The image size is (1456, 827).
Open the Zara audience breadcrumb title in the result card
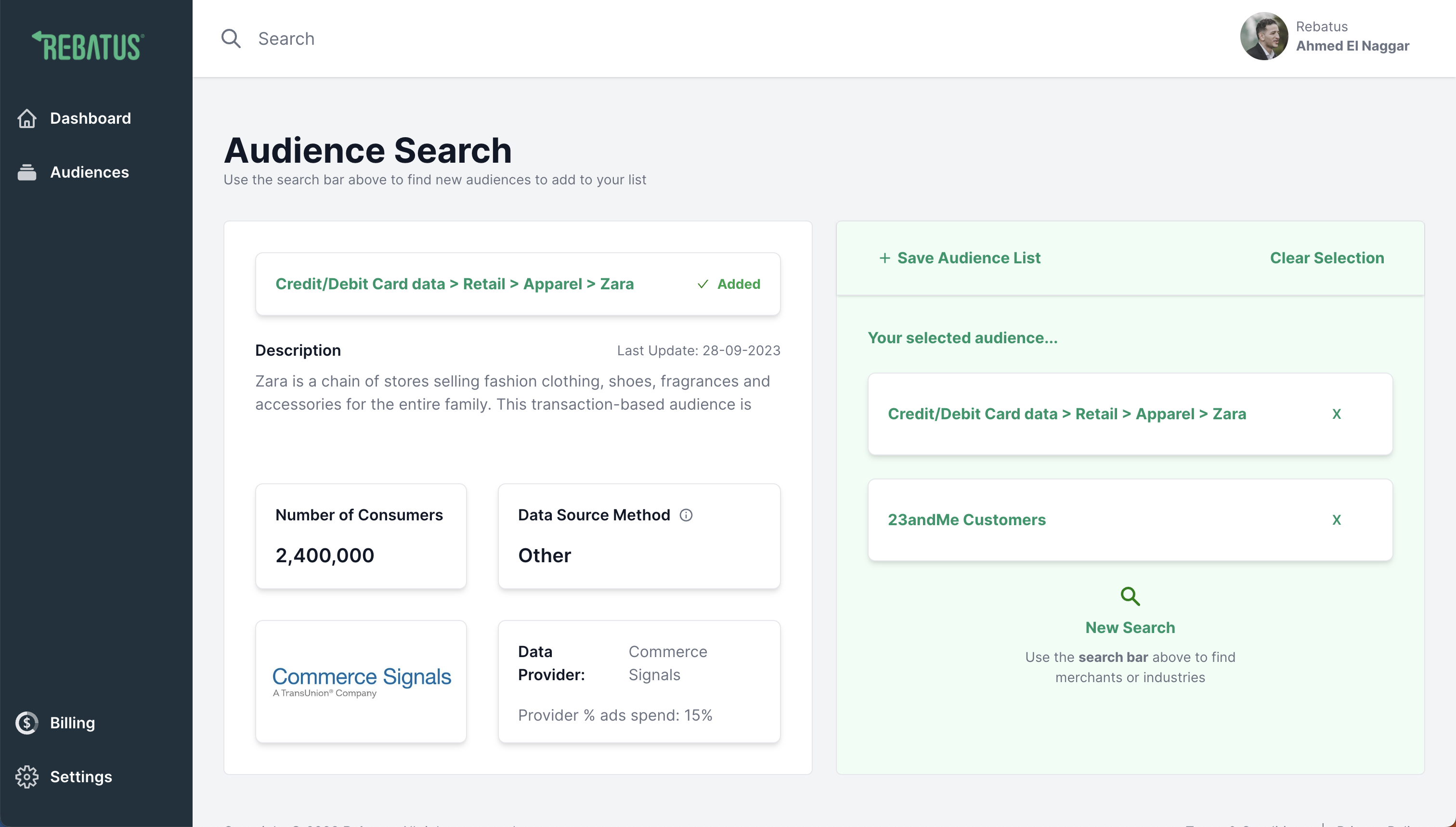pos(455,284)
